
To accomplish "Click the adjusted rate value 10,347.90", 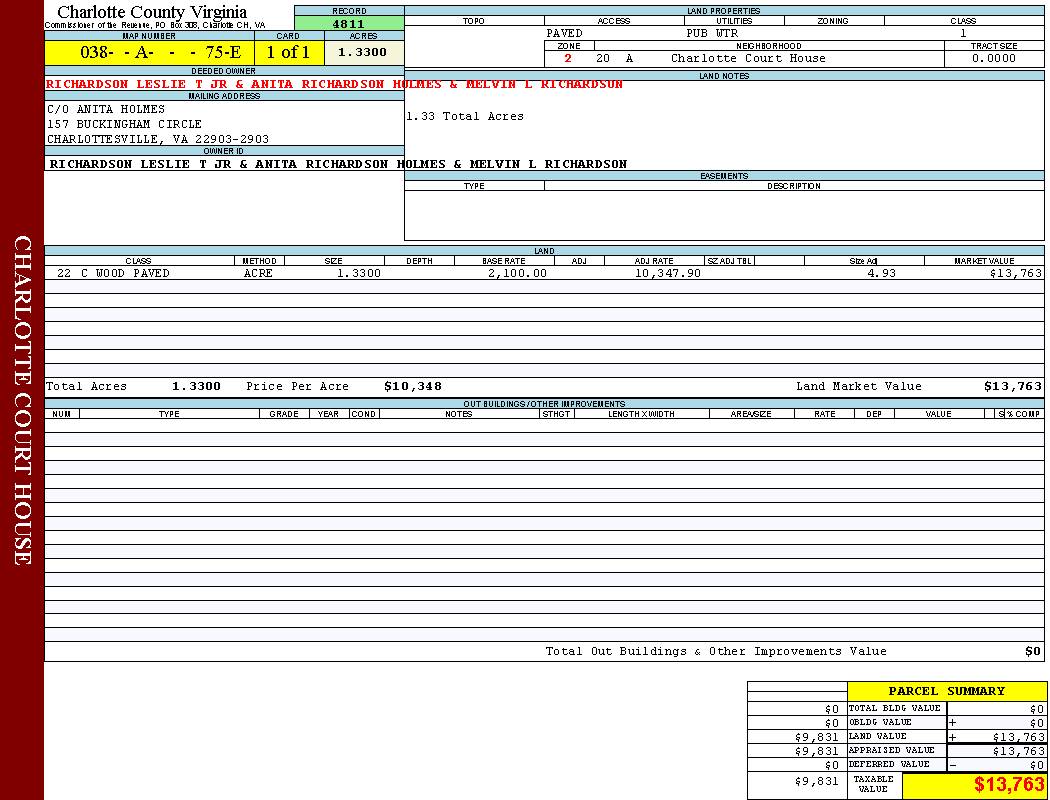I will point(667,273).
